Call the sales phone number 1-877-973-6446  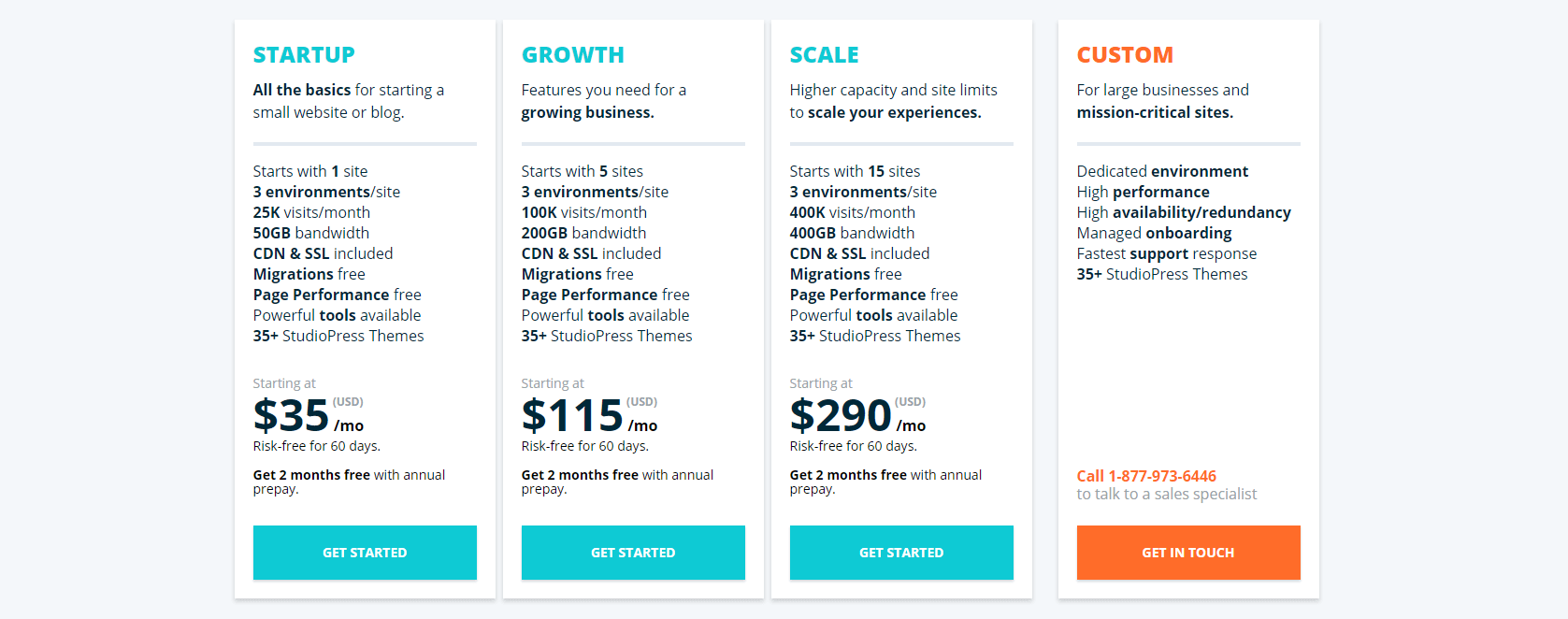pos(1146,476)
